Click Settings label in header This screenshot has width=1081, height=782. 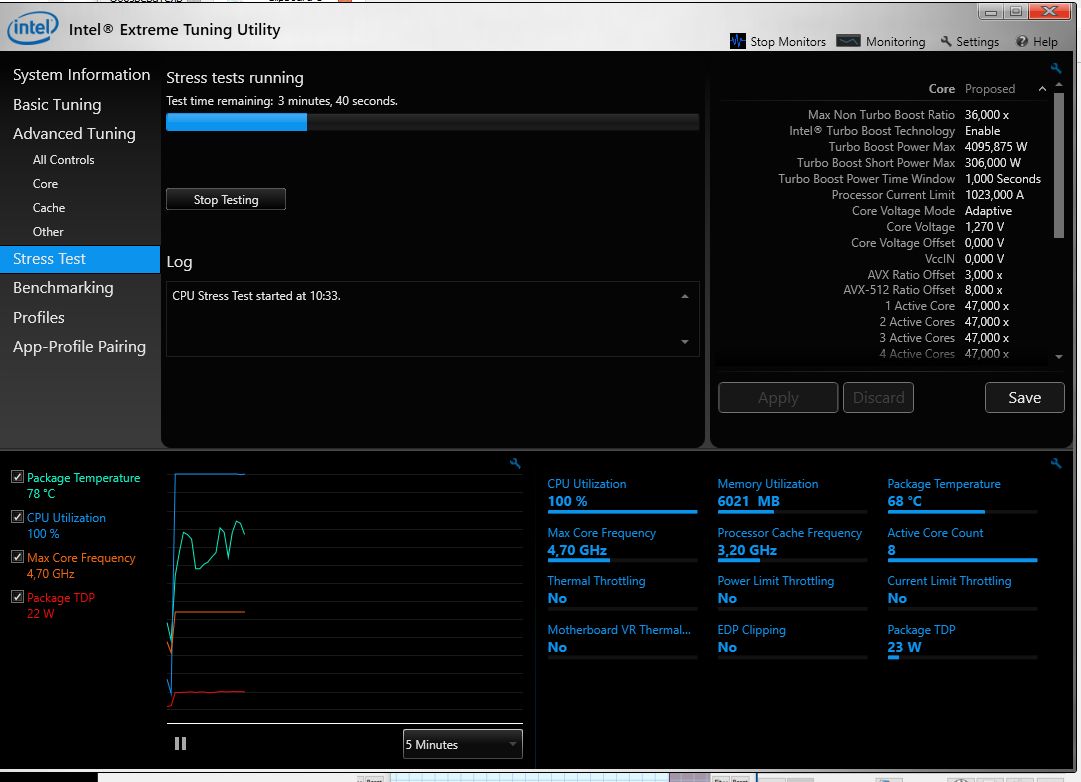(x=978, y=42)
